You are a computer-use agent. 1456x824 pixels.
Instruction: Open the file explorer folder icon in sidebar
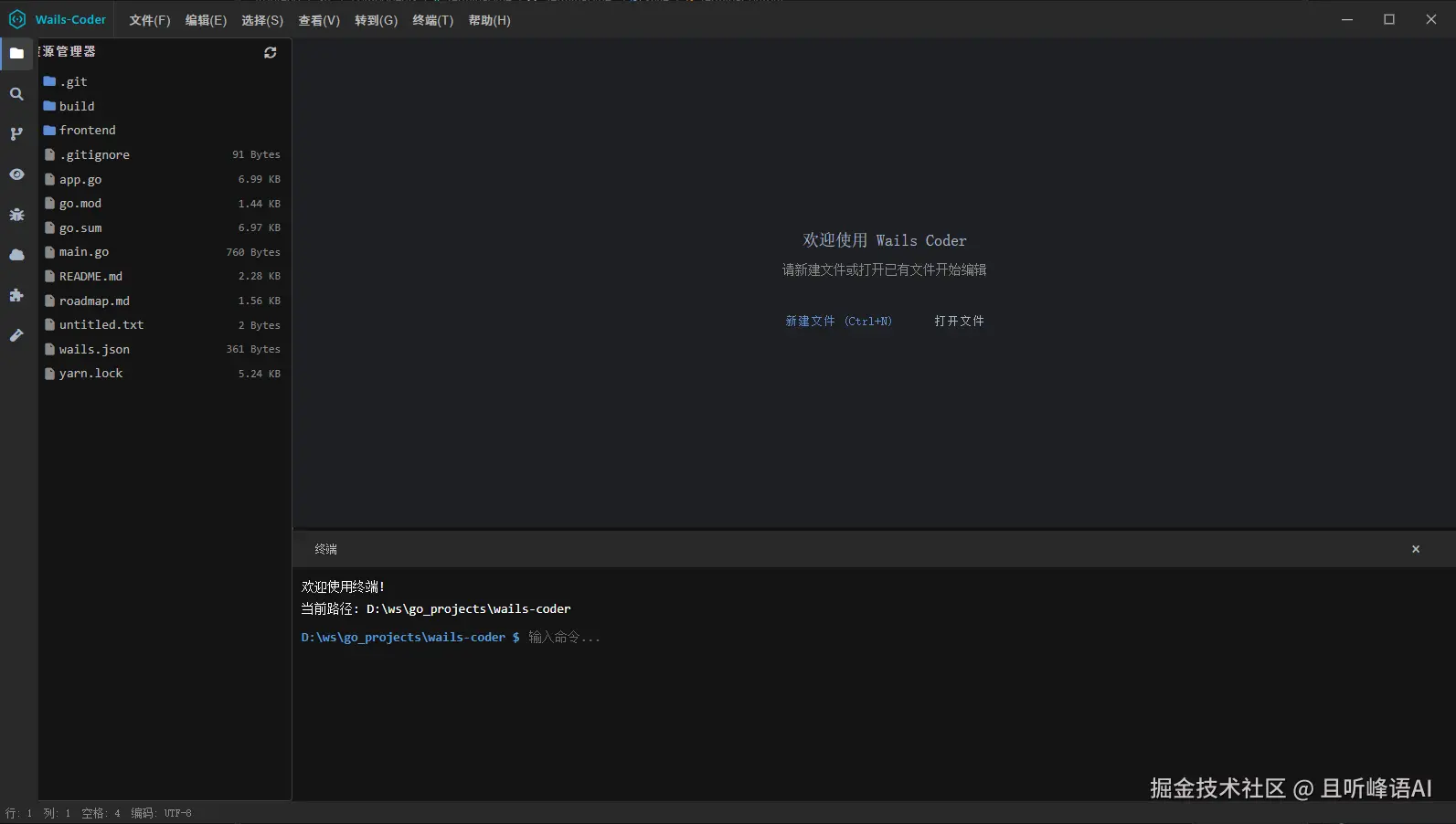tap(16, 53)
